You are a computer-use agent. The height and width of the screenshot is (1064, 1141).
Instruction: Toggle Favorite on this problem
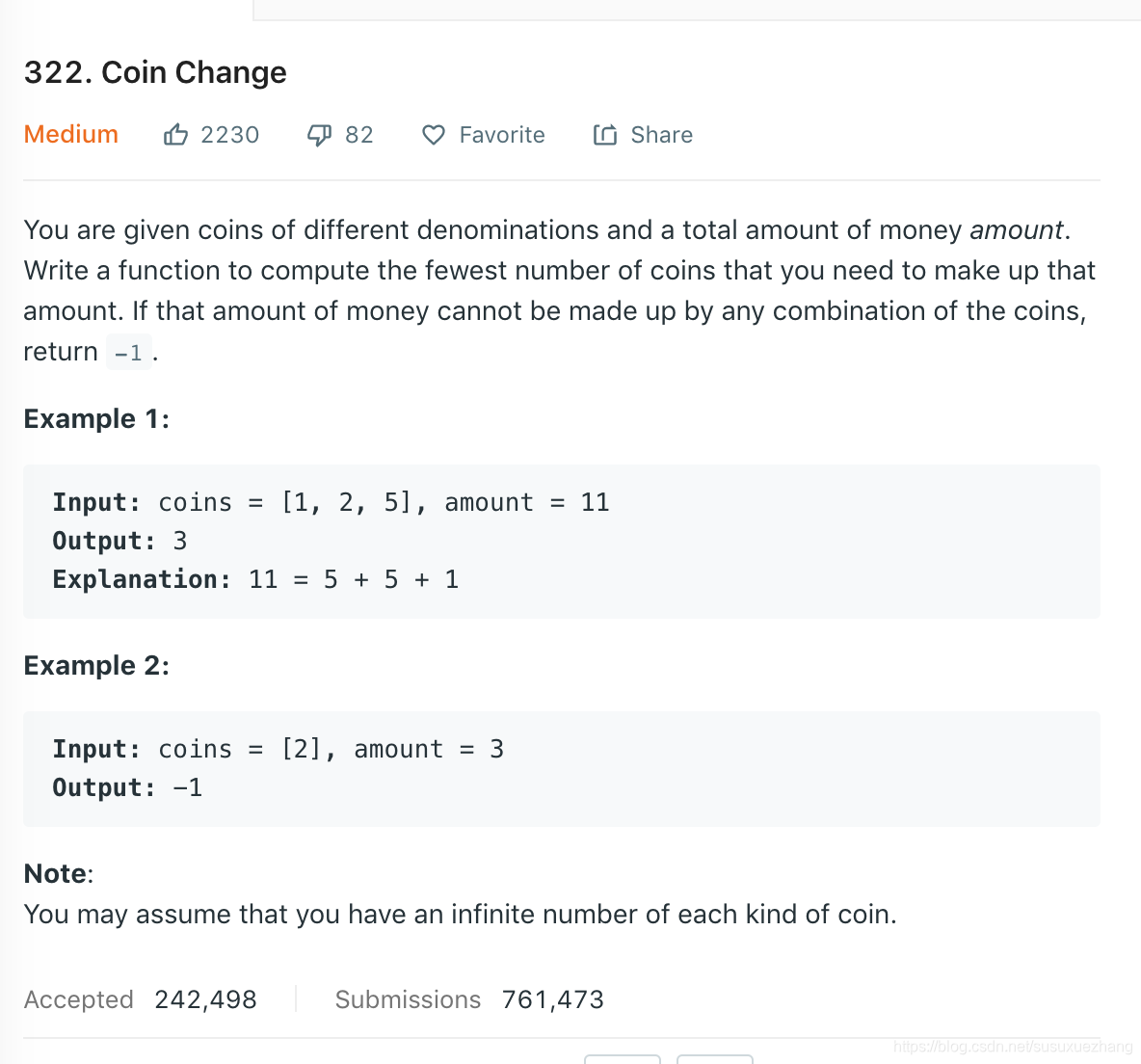pos(501,134)
